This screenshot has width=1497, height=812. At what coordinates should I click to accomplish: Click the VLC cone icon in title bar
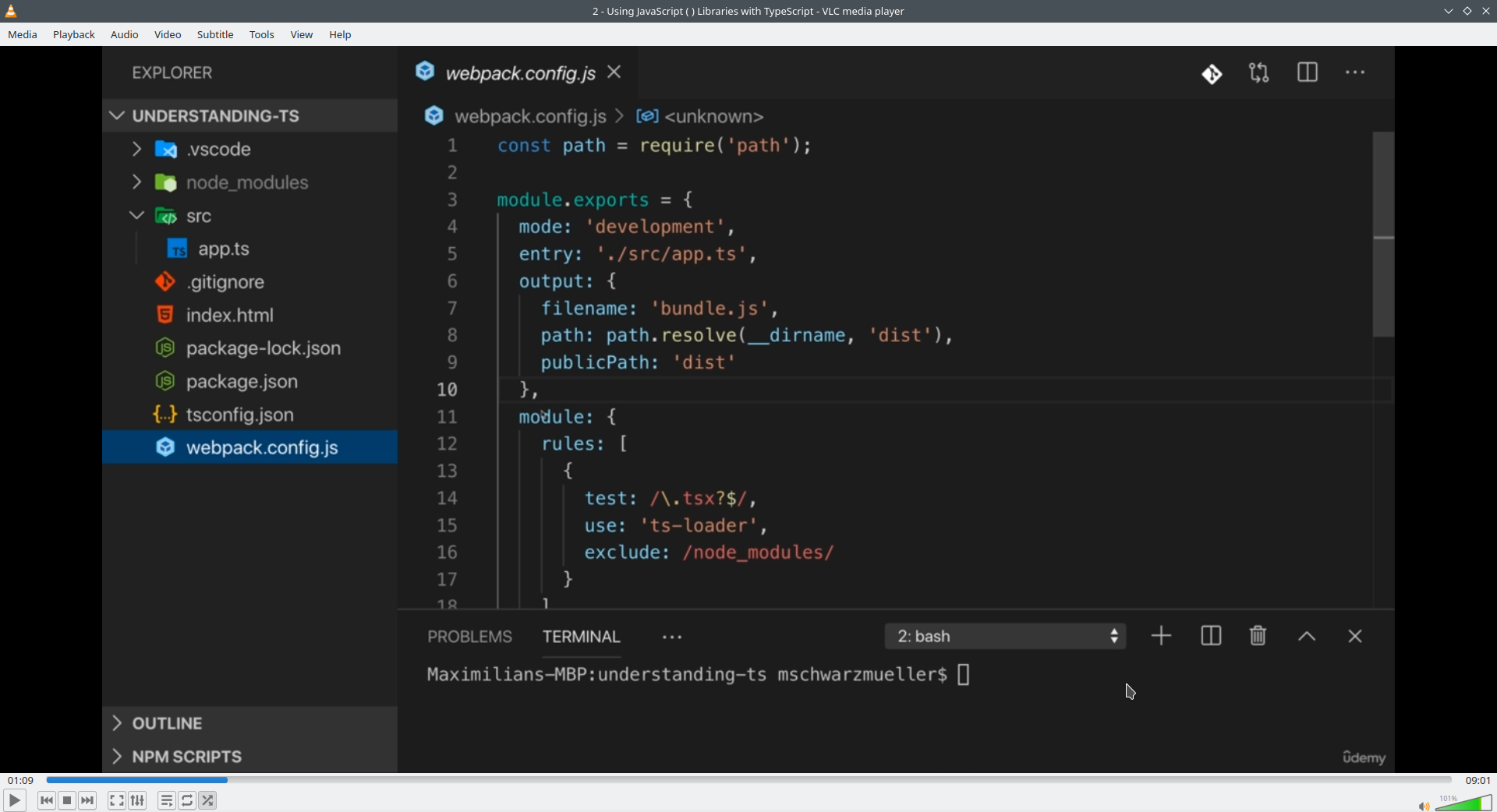(11, 11)
